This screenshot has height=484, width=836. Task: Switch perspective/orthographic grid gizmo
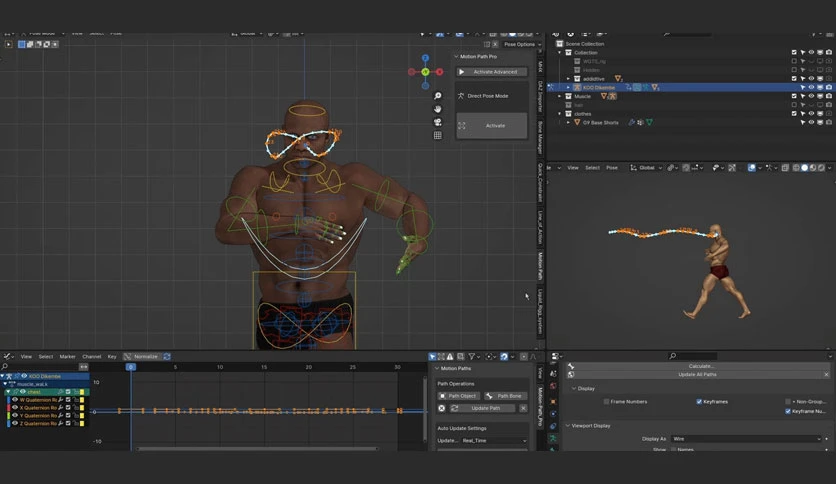pyautogui.click(x=438, y=135)
